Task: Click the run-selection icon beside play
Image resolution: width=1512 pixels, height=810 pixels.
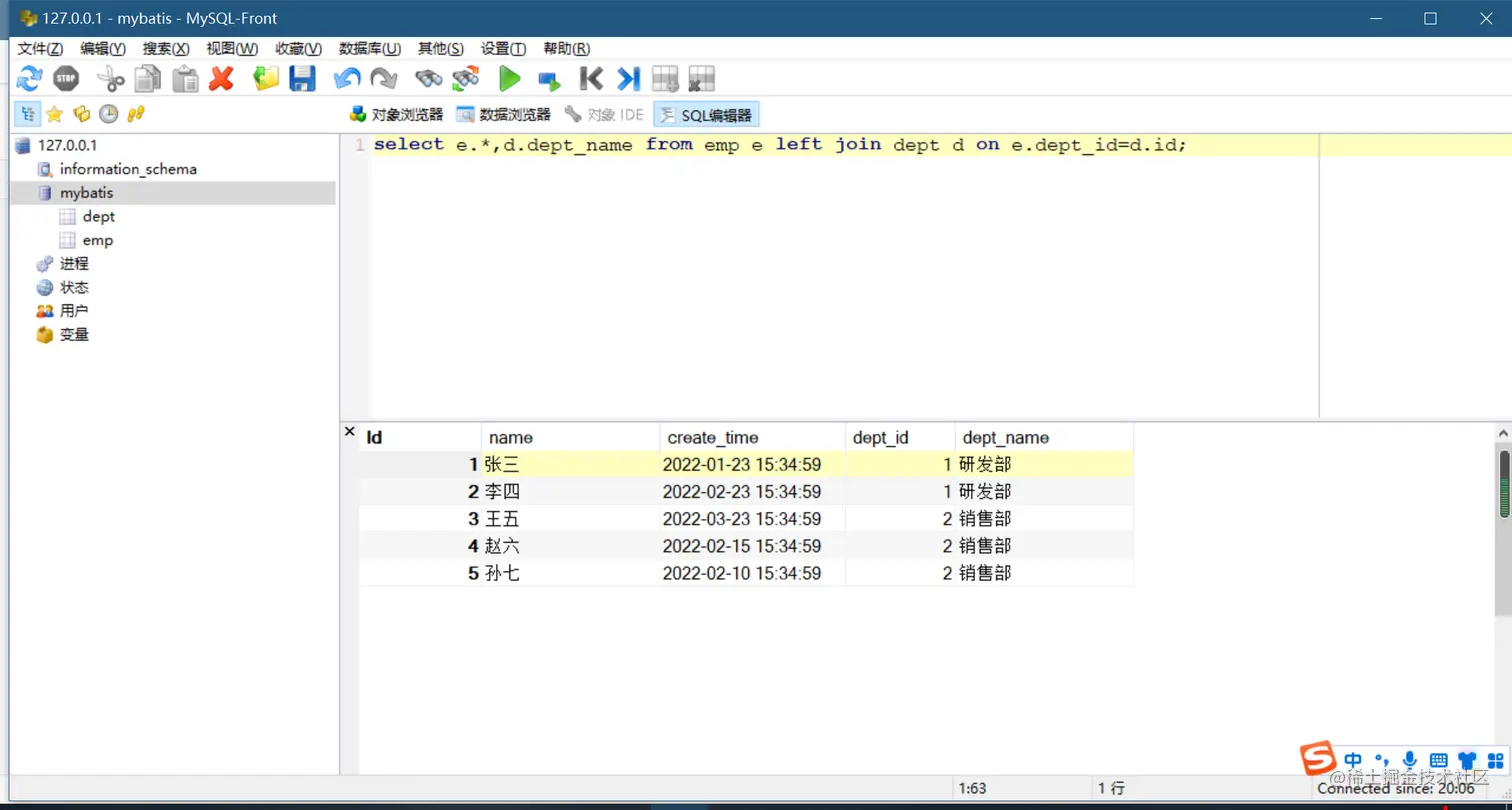Action: tap(549, 79)
